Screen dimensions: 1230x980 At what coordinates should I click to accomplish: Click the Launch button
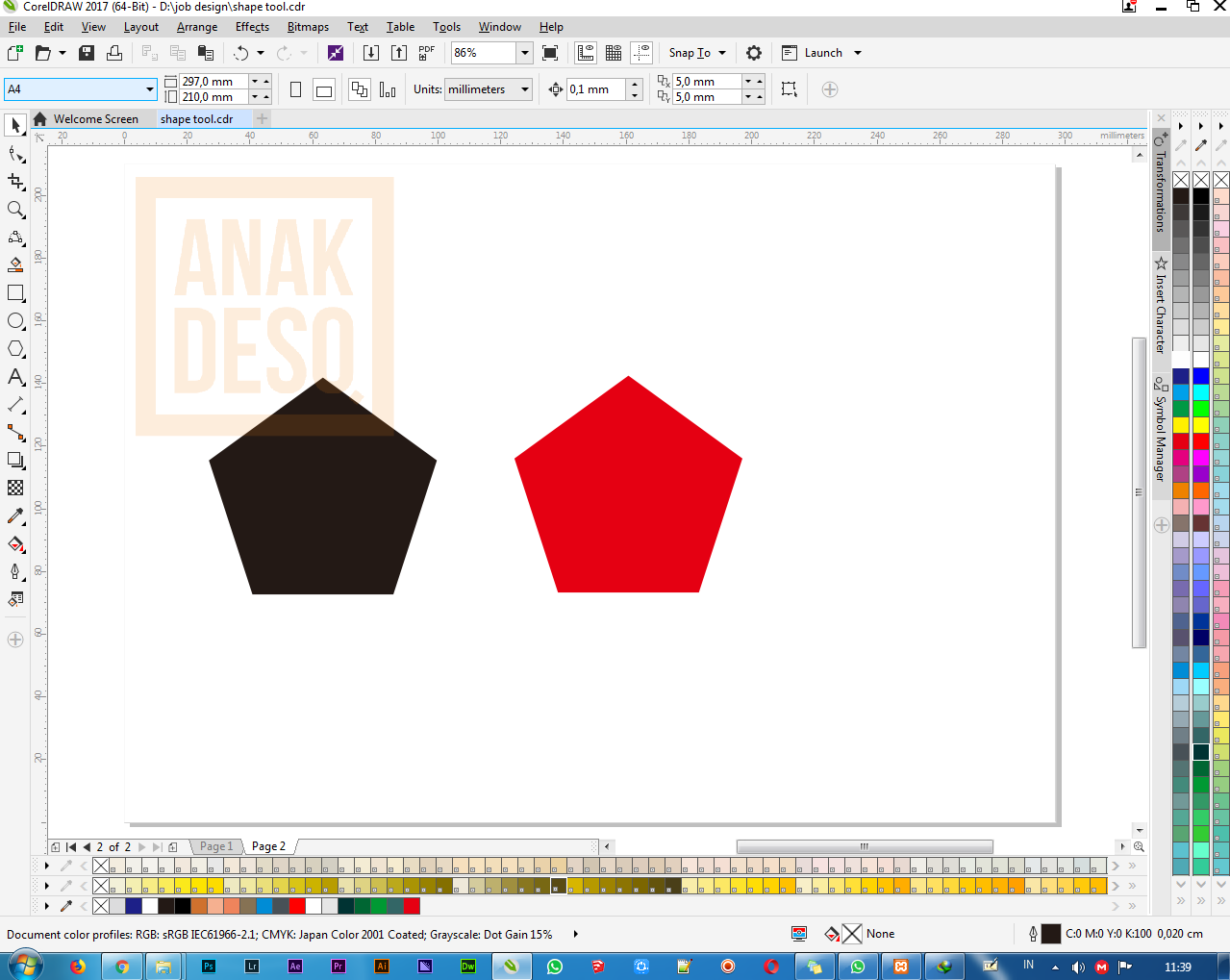click(x=821, y=53)
